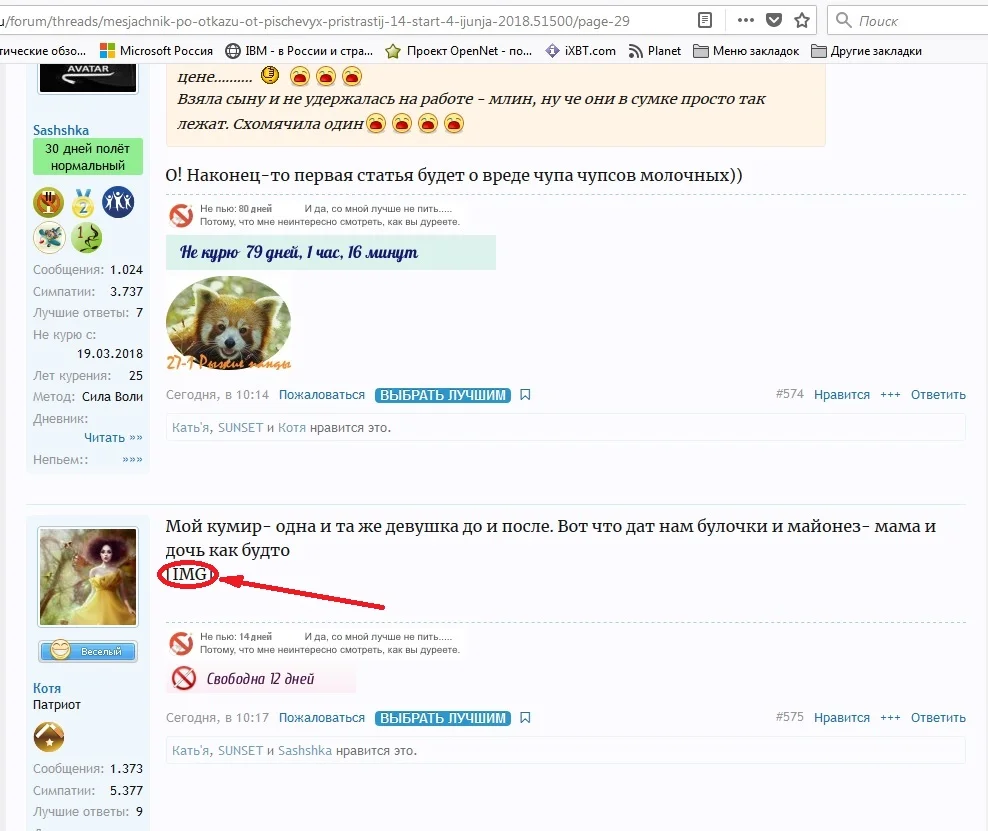988x831 pixels.
Task: Open Reader view from the address bar icon
Action: (703, 19)
